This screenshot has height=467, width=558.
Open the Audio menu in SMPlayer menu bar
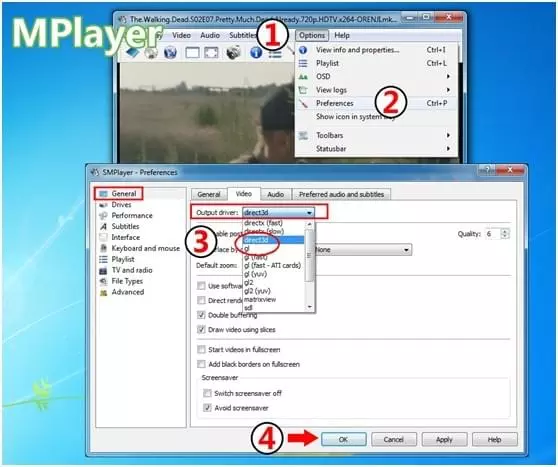[x=210, y=35]
